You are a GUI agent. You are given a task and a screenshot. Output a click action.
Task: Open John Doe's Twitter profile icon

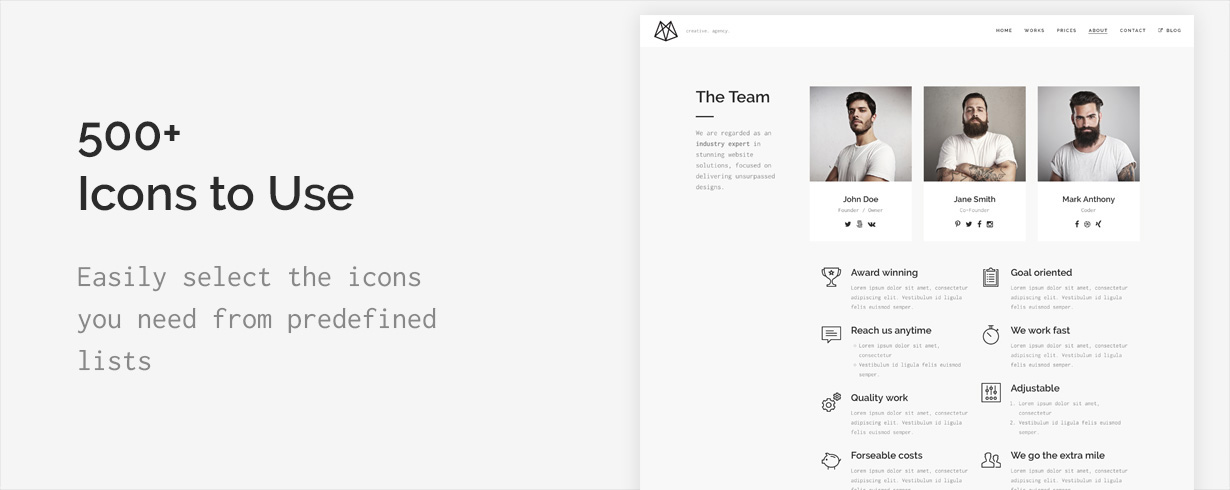click(848, 224)
